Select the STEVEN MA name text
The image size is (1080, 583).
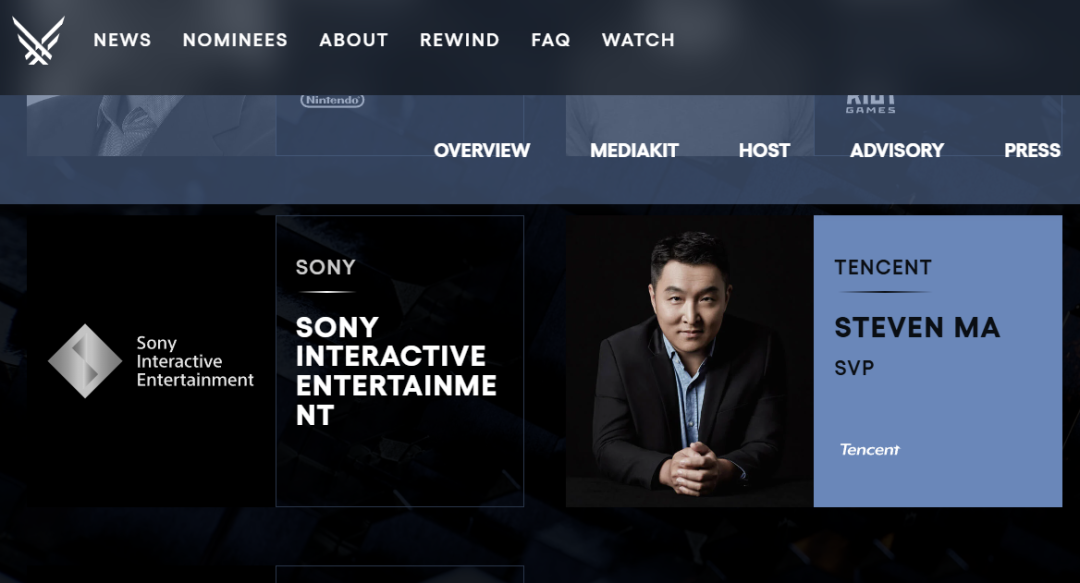[x=917, y=327]
